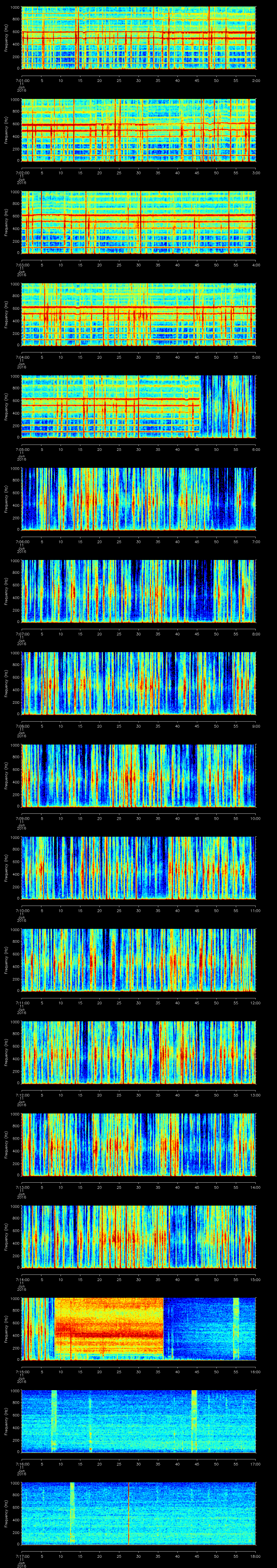Select the 7:08:00 timestamp label
The width and height of the screenshot is (277, 1568).
22,726
